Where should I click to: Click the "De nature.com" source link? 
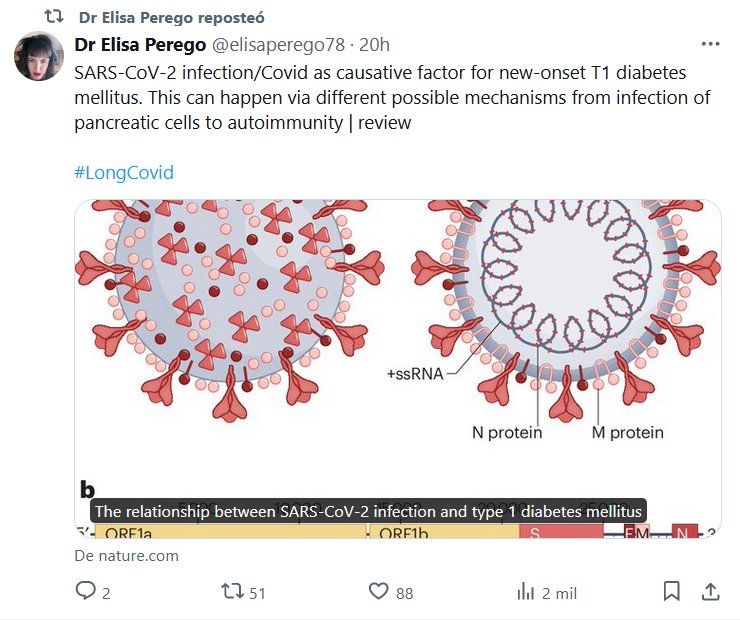coord(126,555)
